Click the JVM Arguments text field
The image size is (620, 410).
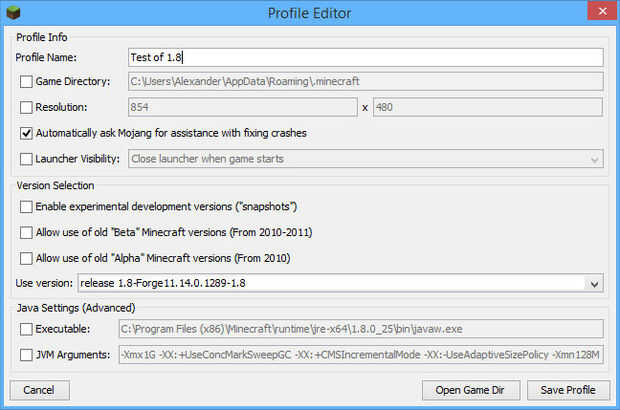361,355
